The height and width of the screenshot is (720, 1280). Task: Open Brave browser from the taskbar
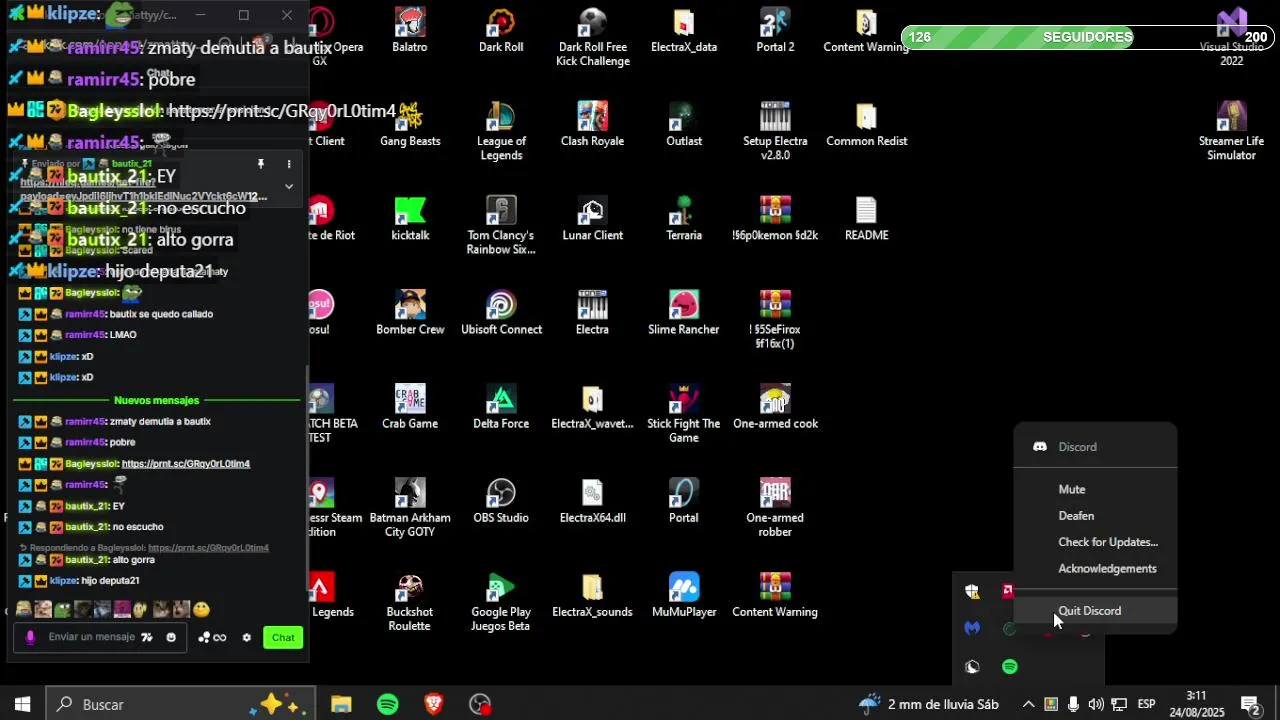click(434, 704)
